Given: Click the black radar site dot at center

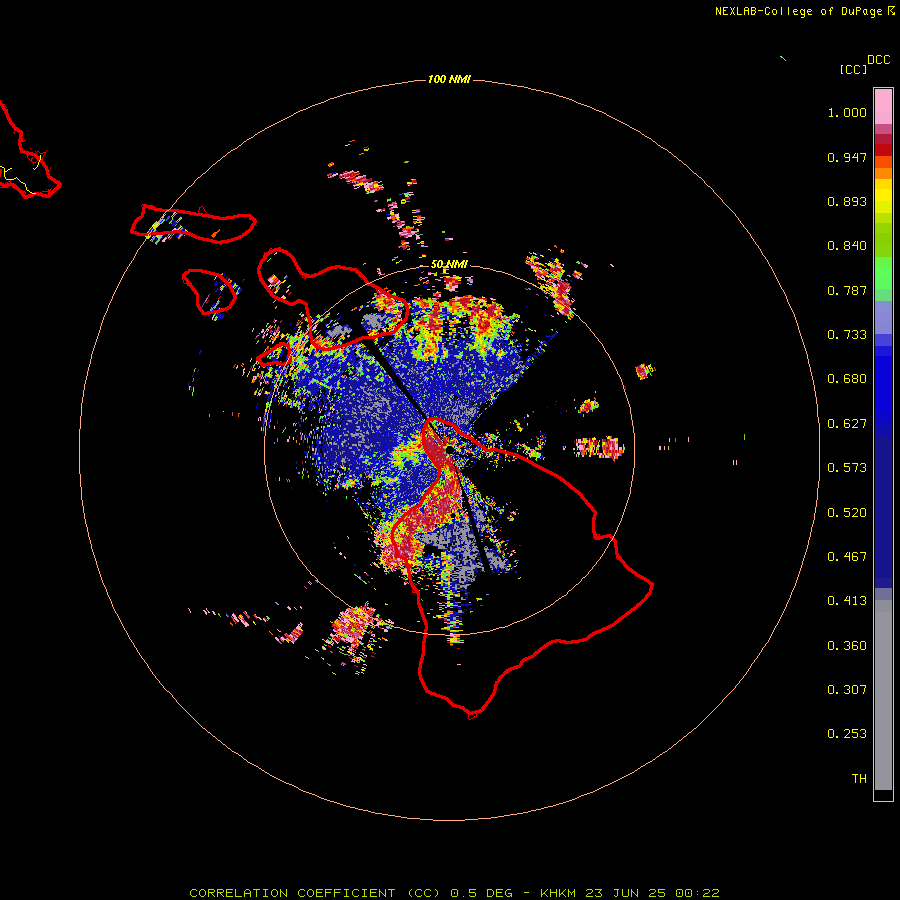Looking at the screenshot, I should [x=451, y=450].
